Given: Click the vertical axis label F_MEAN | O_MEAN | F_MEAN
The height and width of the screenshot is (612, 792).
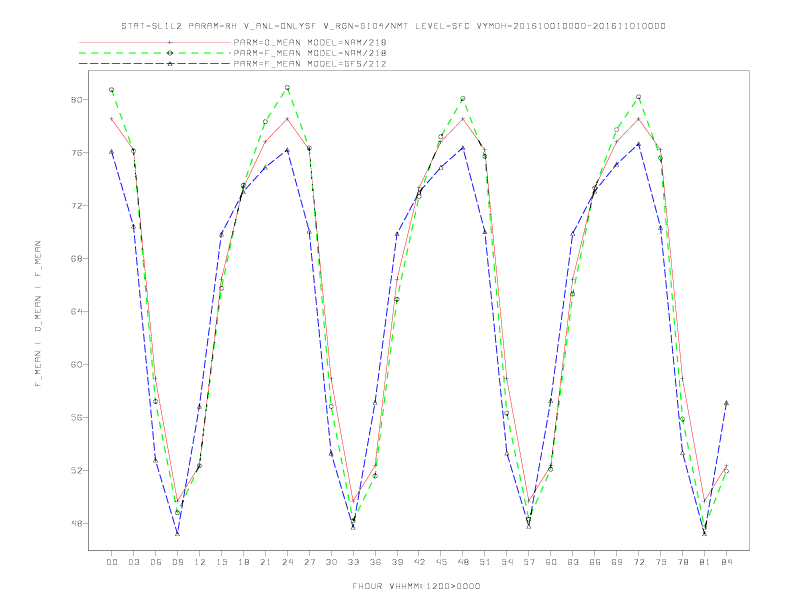Looking at the screenshot, I should coord(38,314).
